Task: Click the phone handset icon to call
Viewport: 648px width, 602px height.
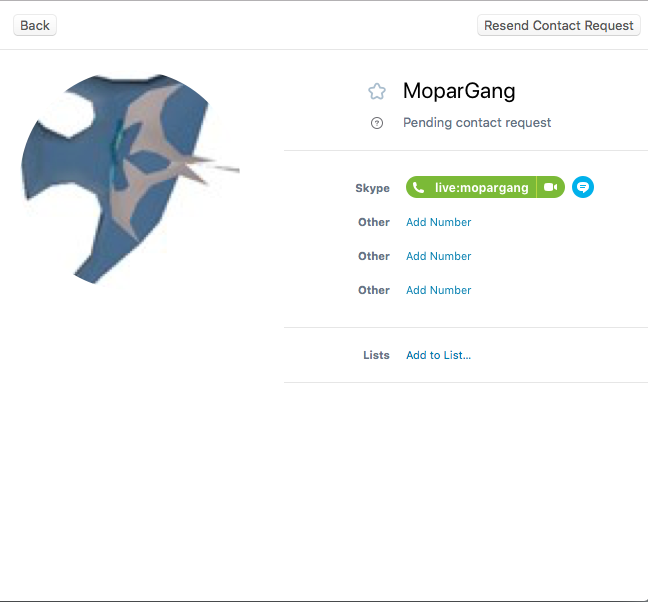Action: [418, 188]
